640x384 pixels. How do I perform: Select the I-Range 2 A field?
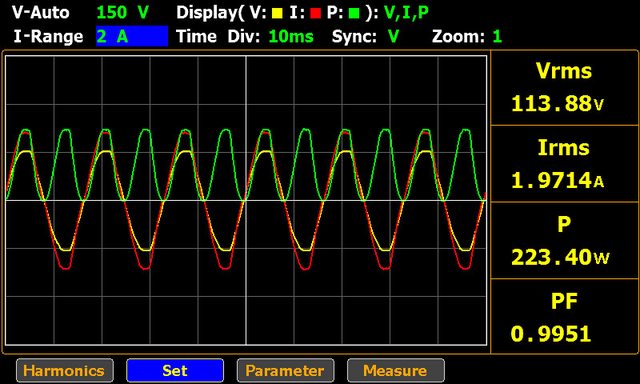coord(132,36)
